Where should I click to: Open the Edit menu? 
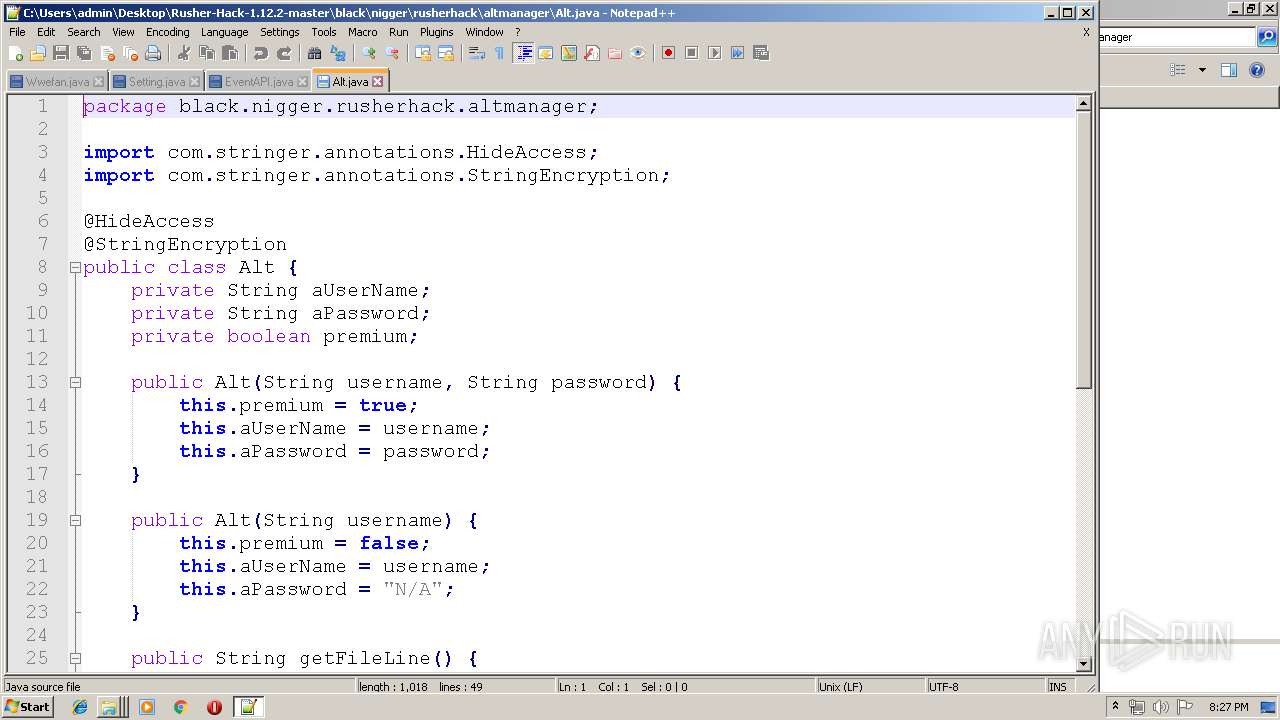[x=46, y=32]
